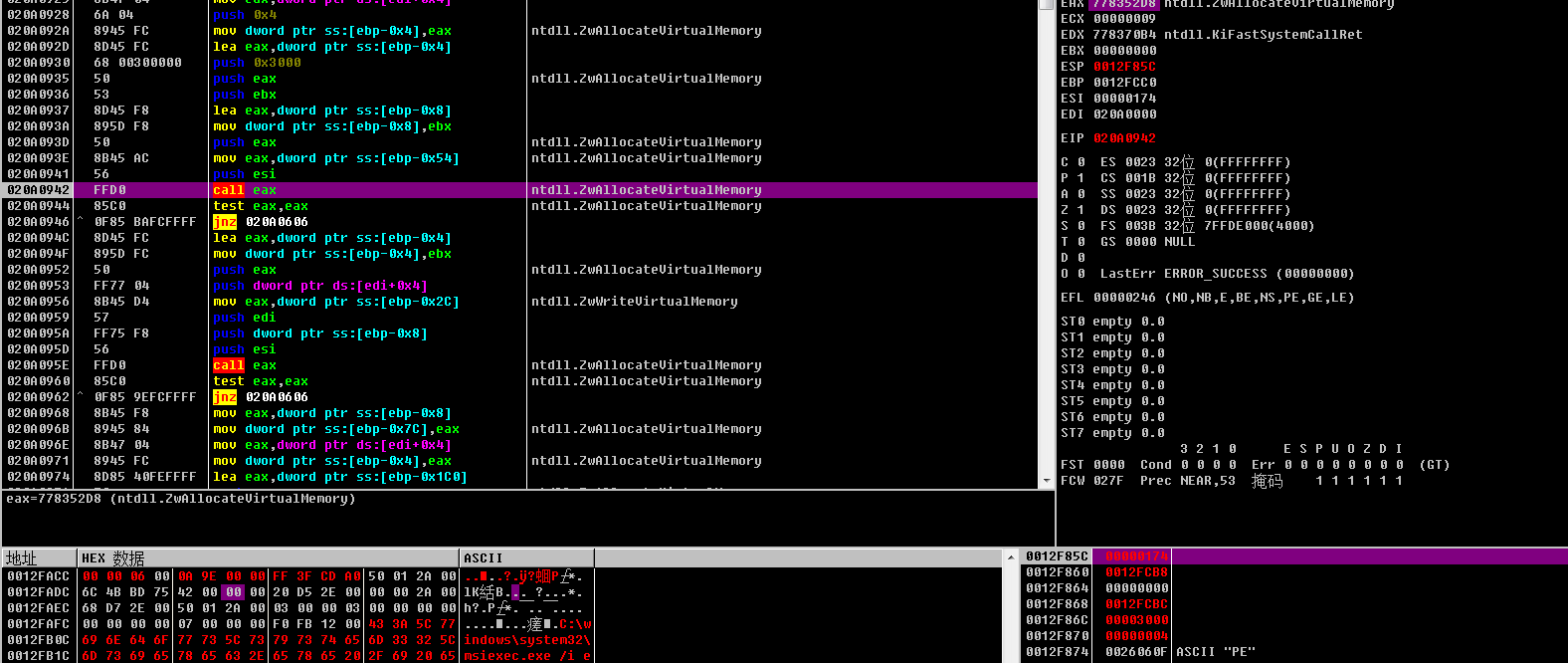Image resolution: width=1568 pixels, height=663 pixels.
Task: Select the push edi line at 020A0959
Action: click(x=519, y=318)
